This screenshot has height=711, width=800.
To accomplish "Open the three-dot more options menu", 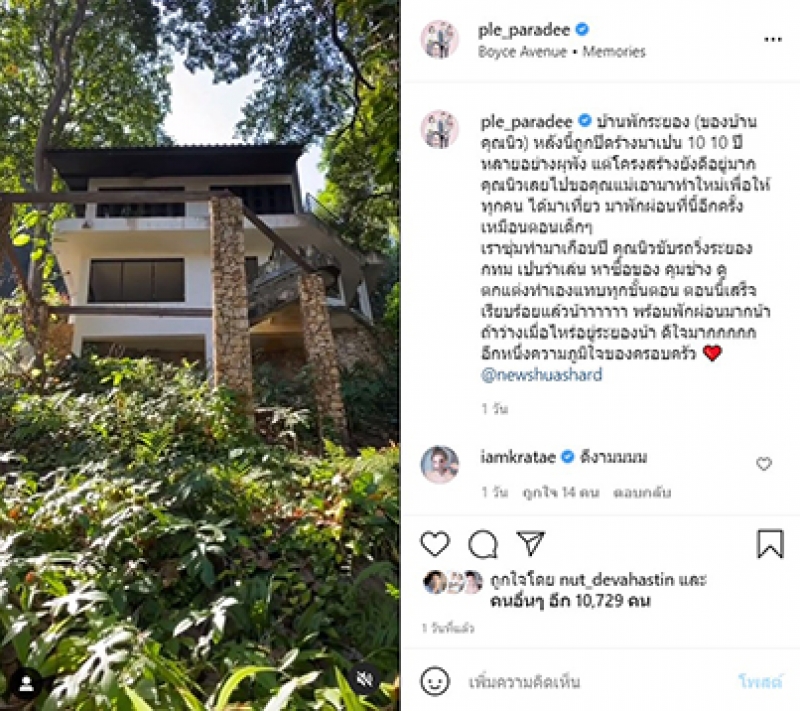I will coord(772,39).
